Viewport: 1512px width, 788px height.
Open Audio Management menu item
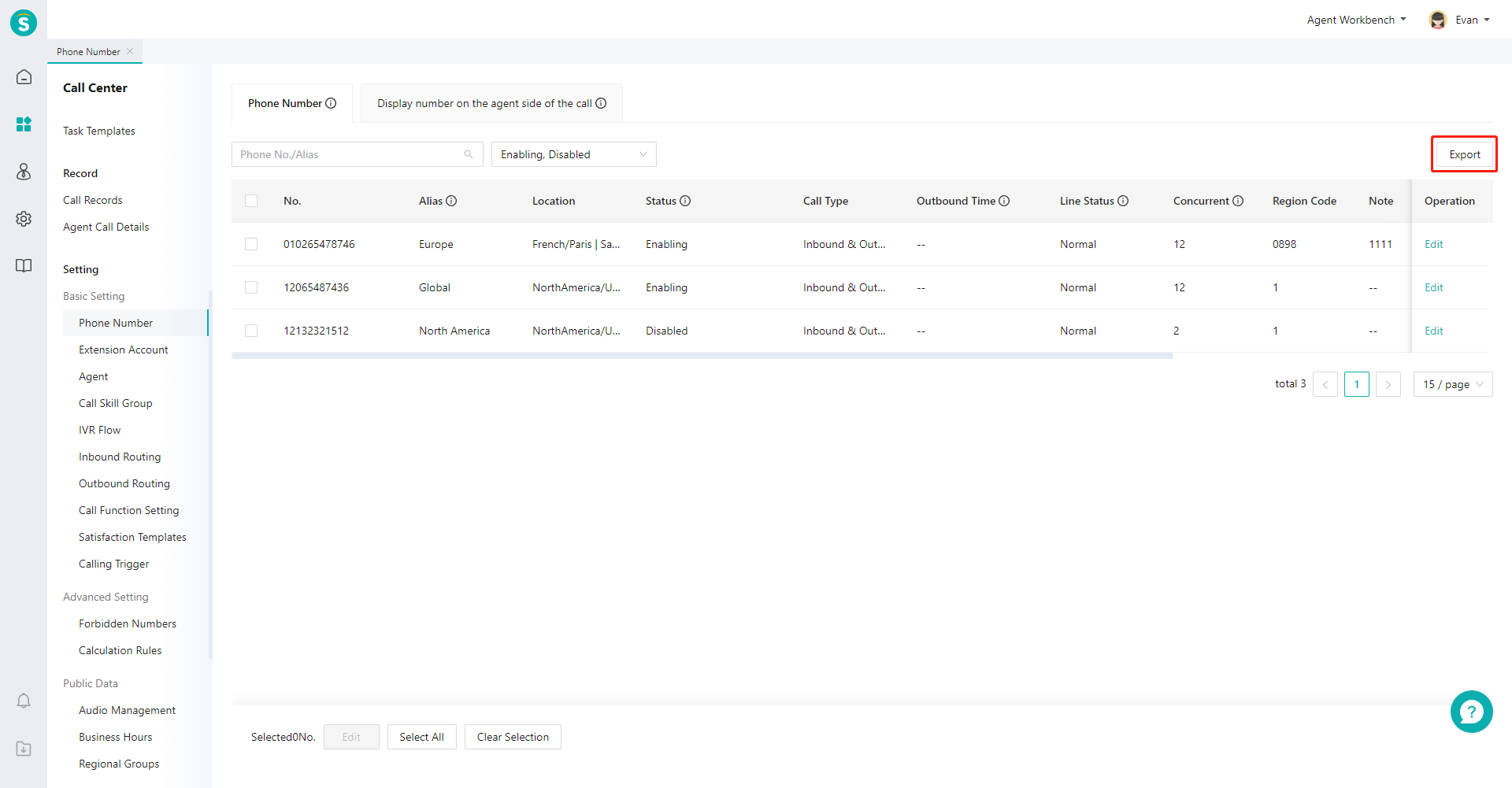click(128, 710)
